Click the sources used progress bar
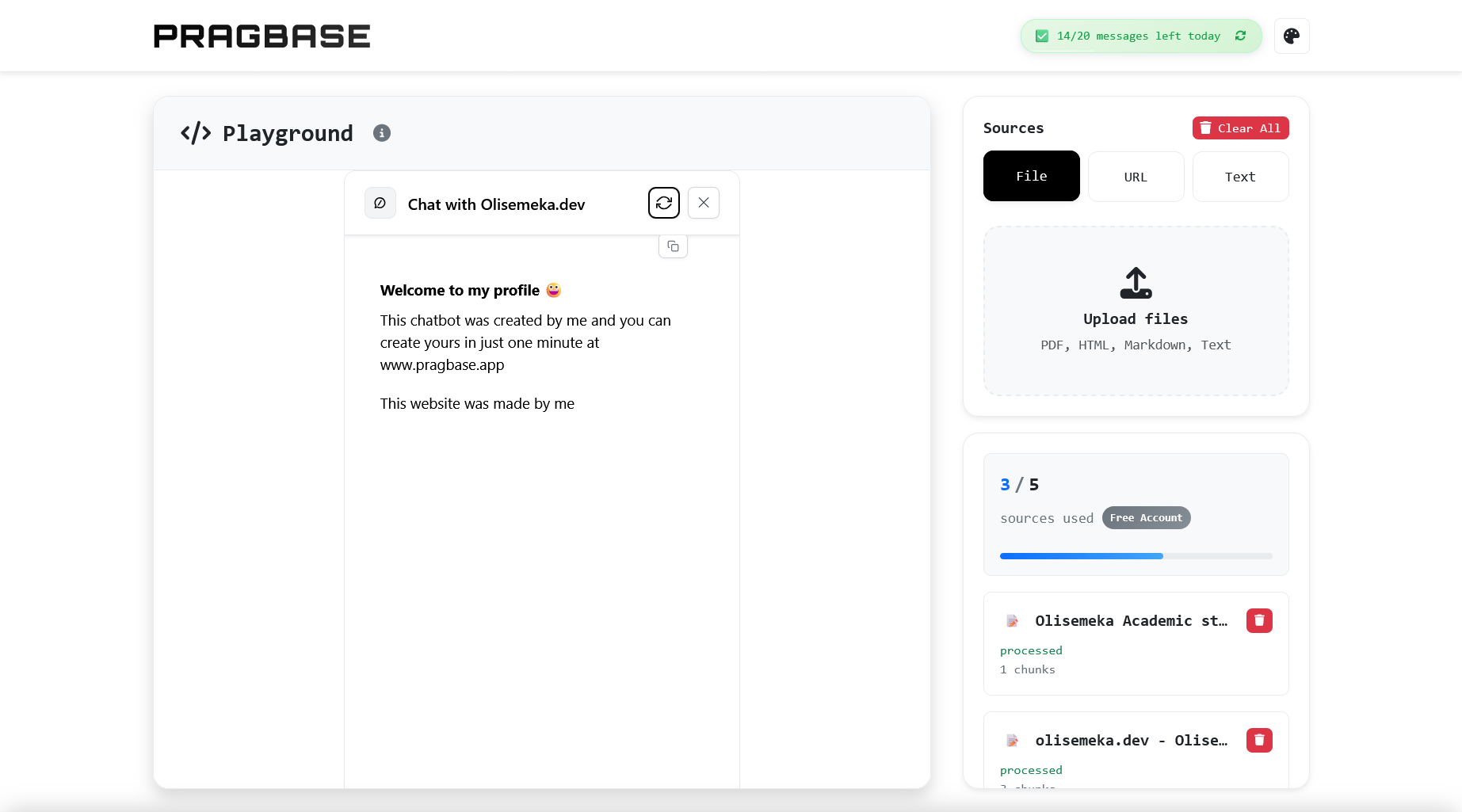 tap(1136, 556)
